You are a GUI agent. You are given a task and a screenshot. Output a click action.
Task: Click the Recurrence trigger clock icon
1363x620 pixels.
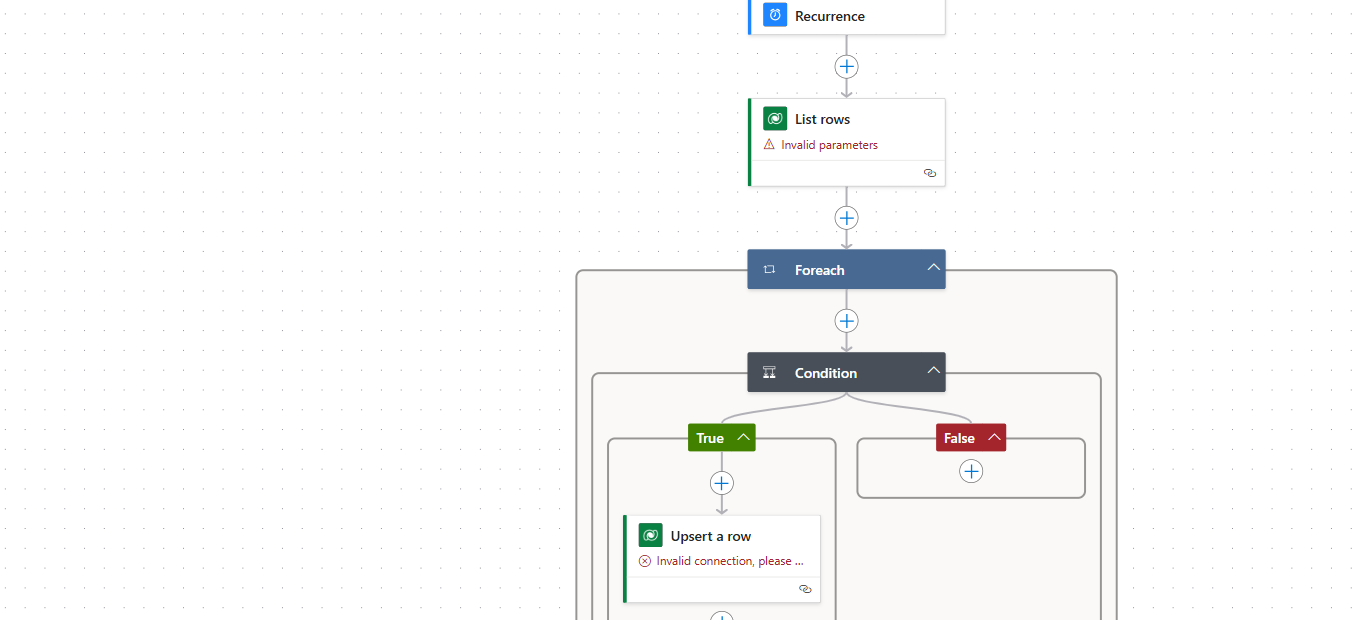[x=775, y=15]
